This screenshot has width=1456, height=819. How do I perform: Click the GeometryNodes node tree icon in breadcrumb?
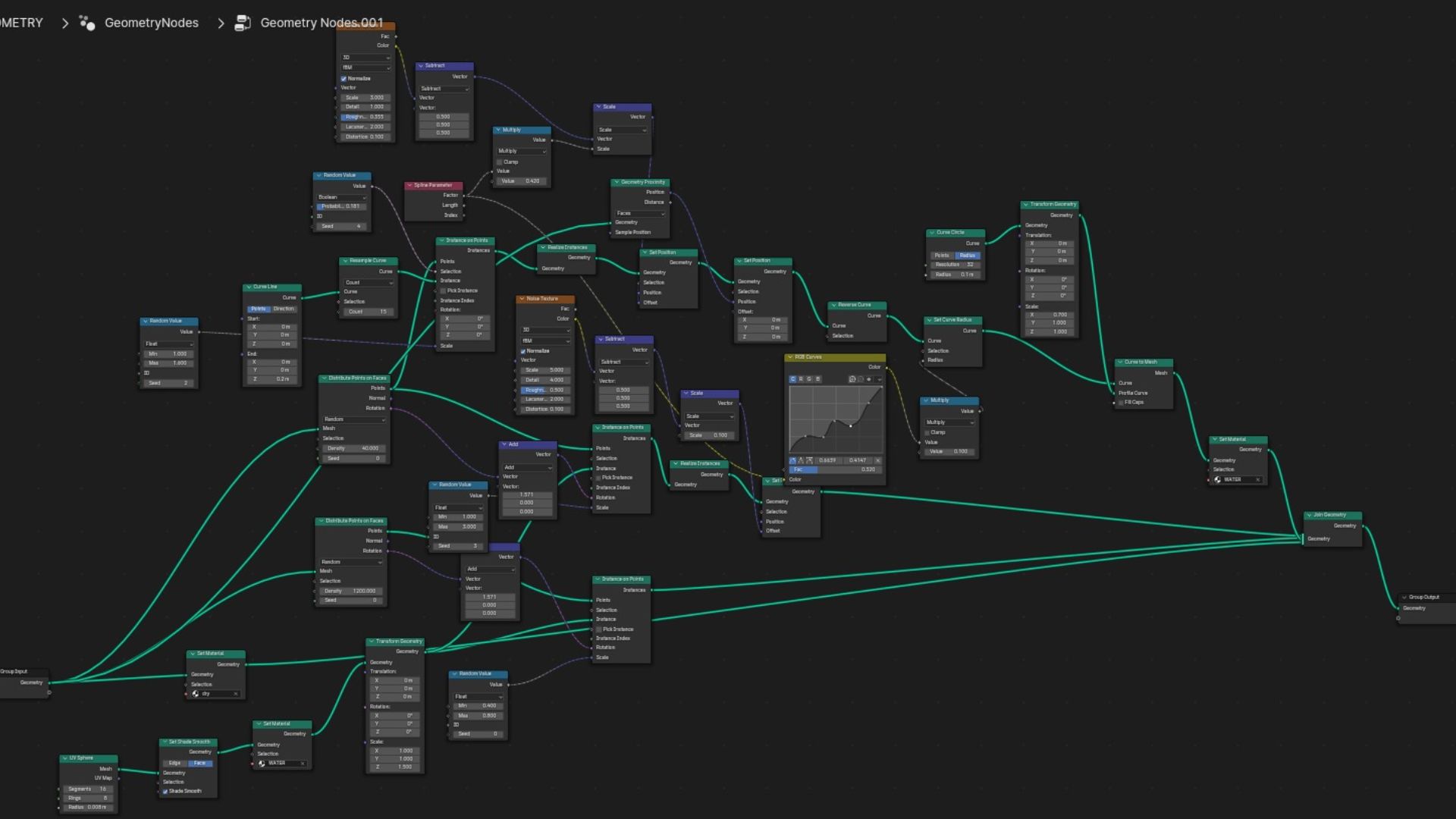point(87,23)
